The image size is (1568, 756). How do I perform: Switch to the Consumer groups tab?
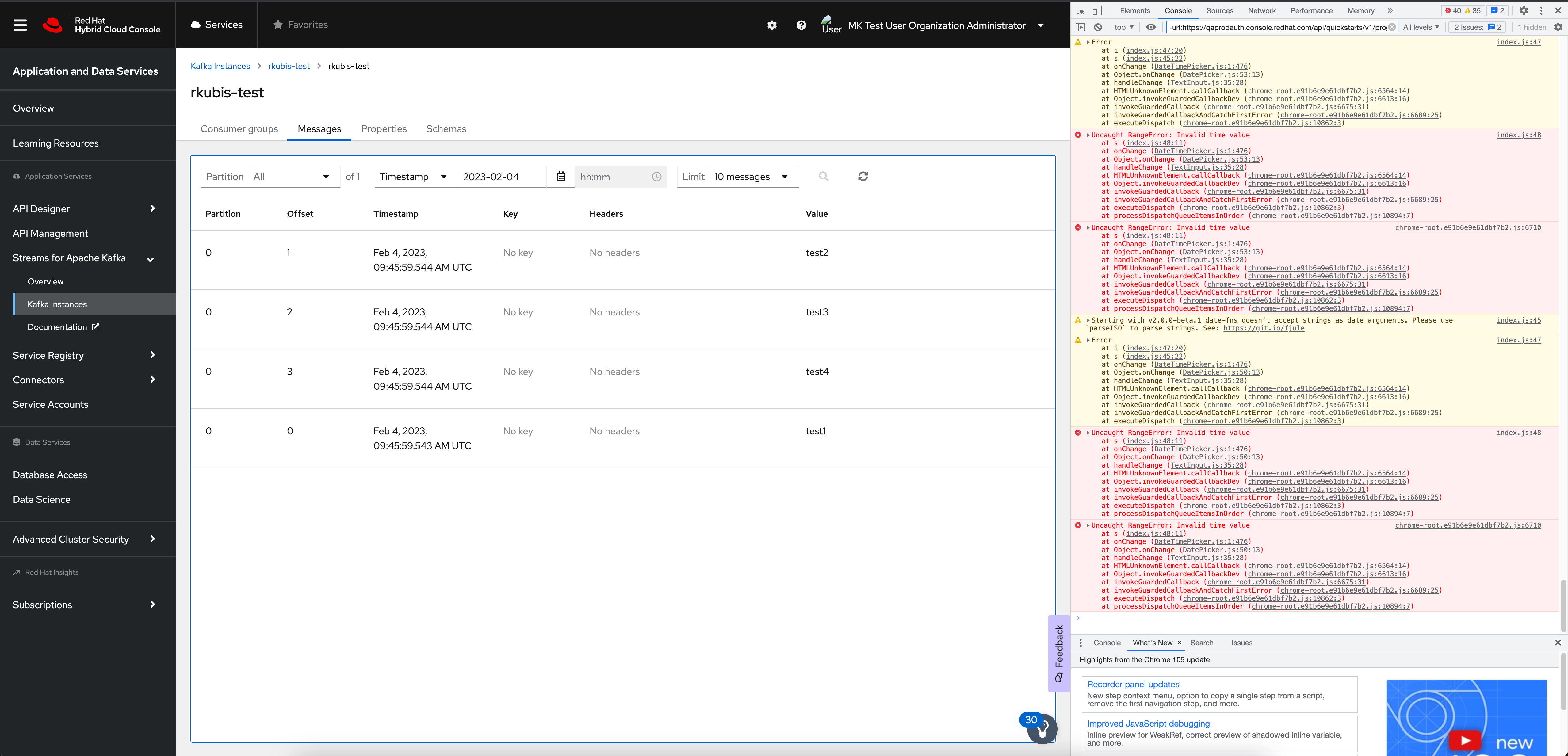(239, 129)
